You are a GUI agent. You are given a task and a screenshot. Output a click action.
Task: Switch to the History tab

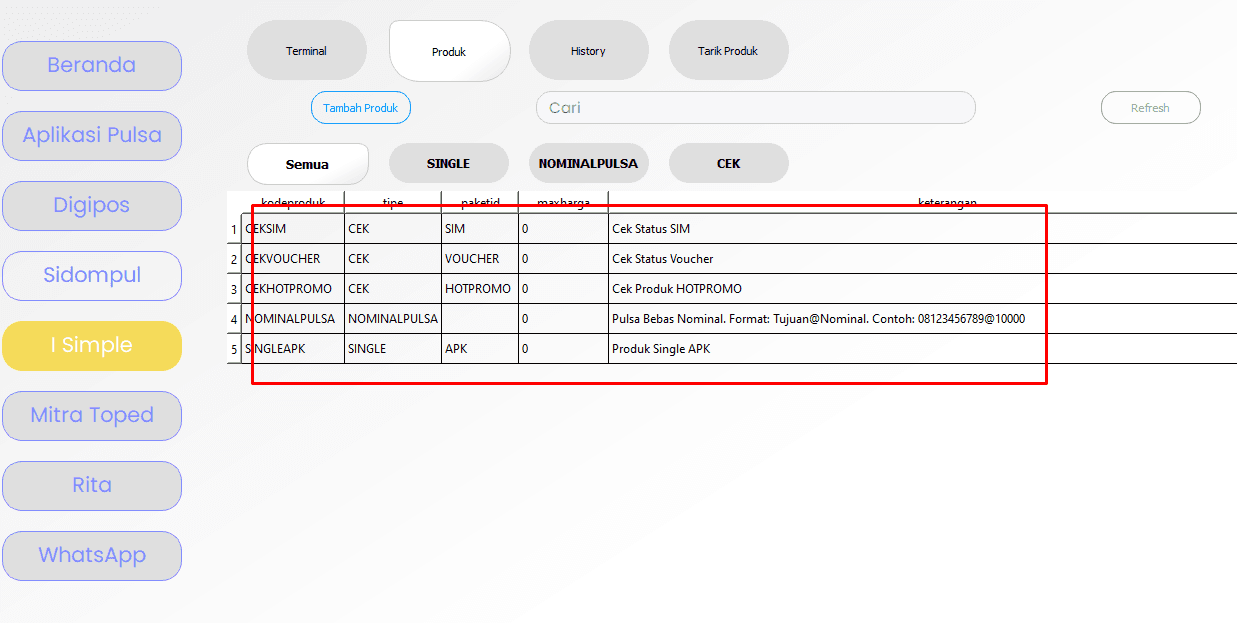click(588, 51)
